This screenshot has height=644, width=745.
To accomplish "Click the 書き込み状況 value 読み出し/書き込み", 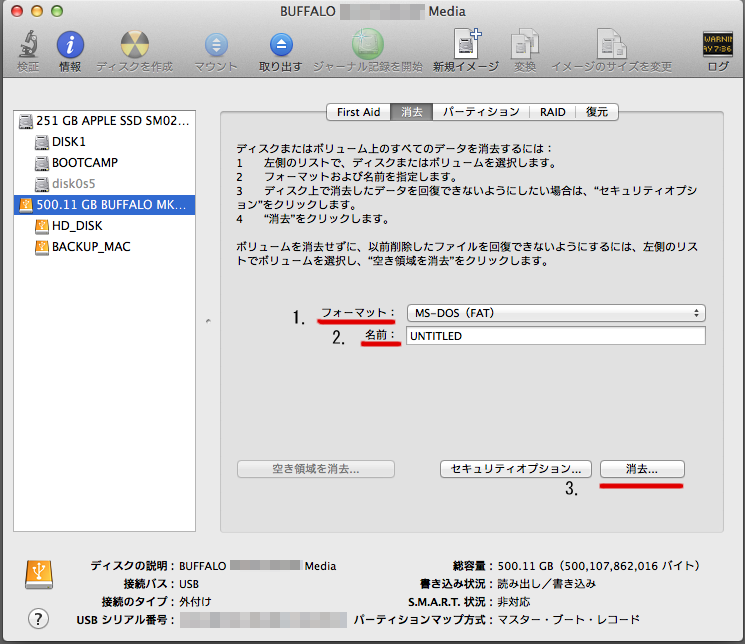I will pyautogui.click(x=546, y=584).
